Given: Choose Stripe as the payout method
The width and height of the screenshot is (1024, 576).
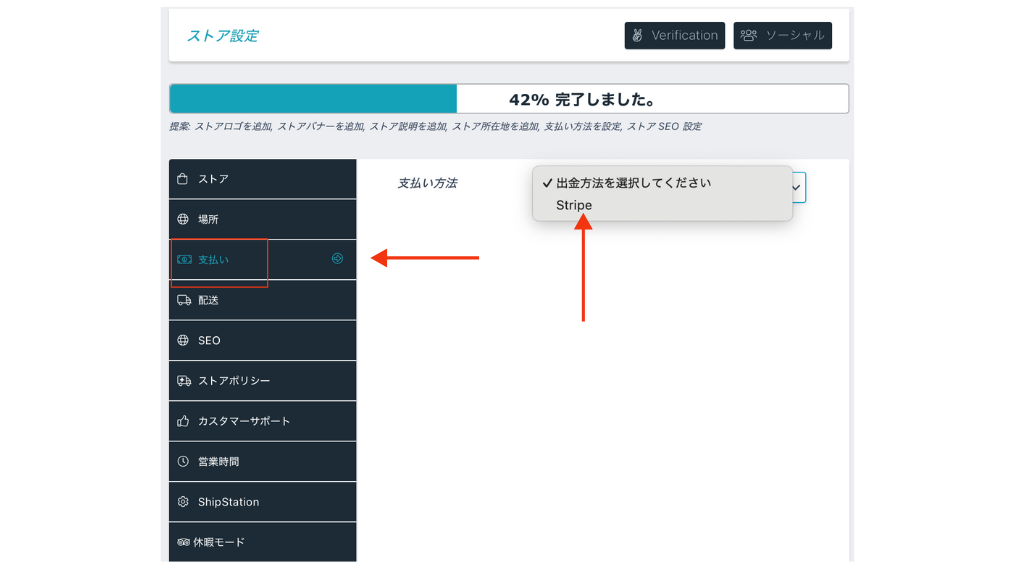Looking at the screenshot, I should (573, 205).
